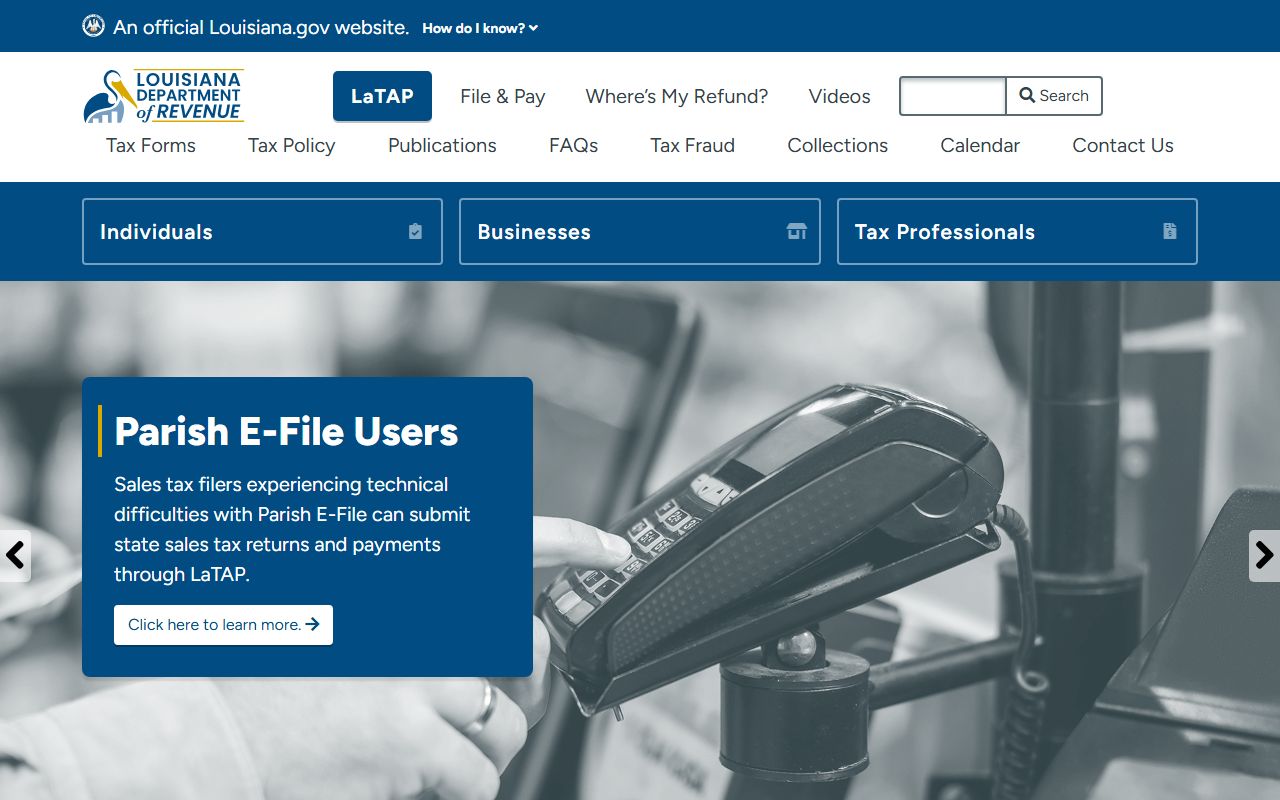Go to the next carousel slide
Viewport: 1280px width, 800px height.
[x=1264, y=555]
